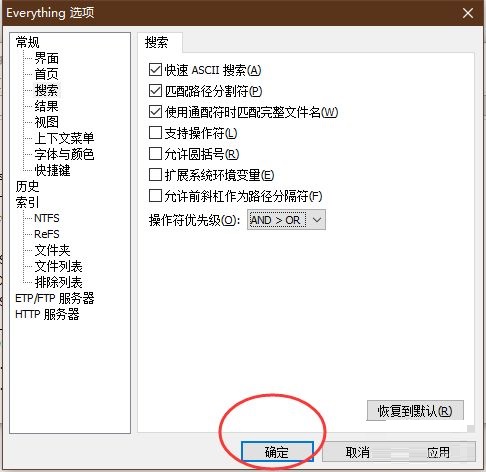Toggle 使用通配符时匹配完整文件名 checkbox
The height and width of the screenshot is (472, 486).
[x=155, y=112]
